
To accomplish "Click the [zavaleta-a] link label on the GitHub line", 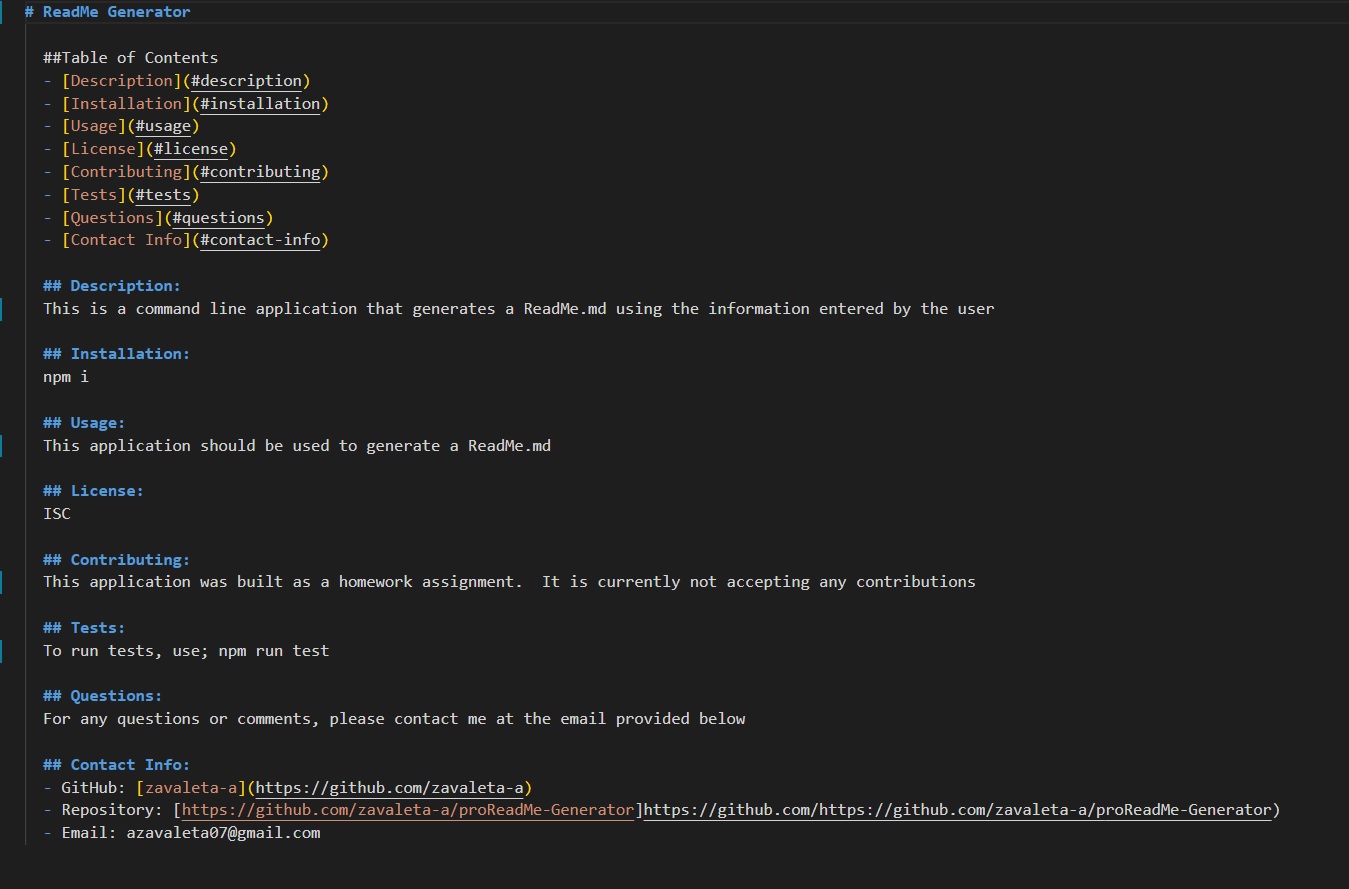I will pyautogui.click(x=191, y=788).
